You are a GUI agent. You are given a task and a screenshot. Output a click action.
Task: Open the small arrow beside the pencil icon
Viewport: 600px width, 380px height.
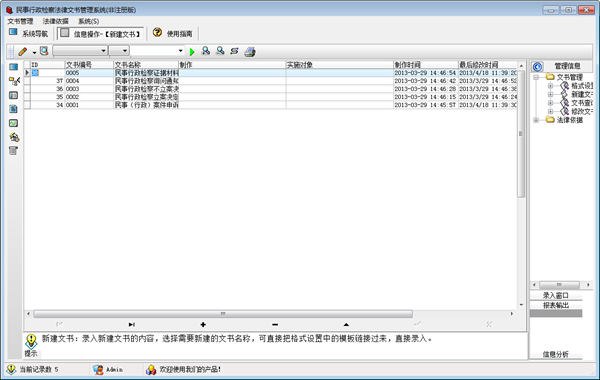pos(34,52)
